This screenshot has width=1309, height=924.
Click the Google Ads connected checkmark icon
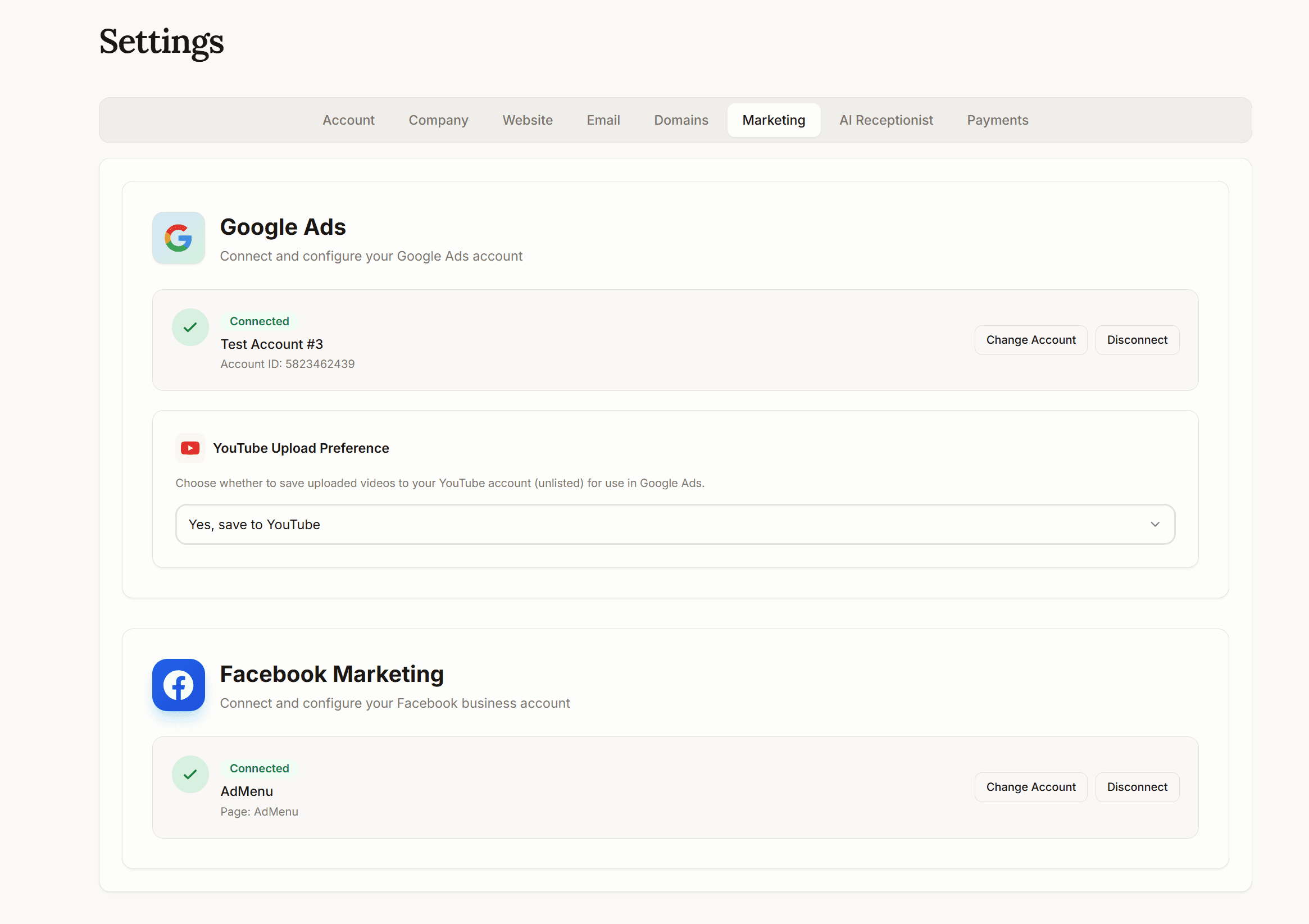coord(190,327)
